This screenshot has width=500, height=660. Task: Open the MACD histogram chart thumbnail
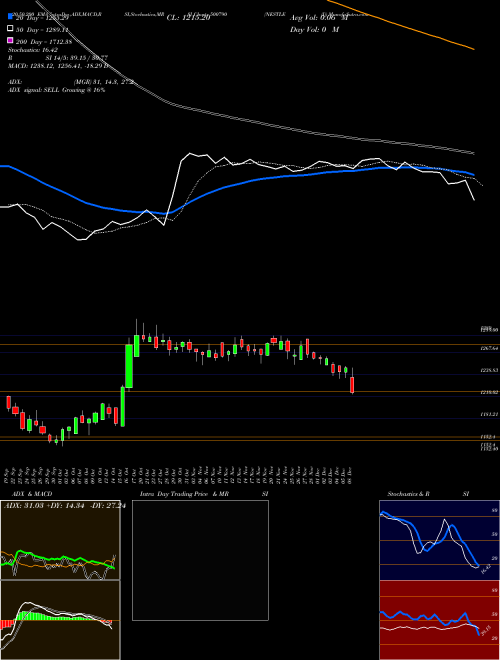(60, 620)
